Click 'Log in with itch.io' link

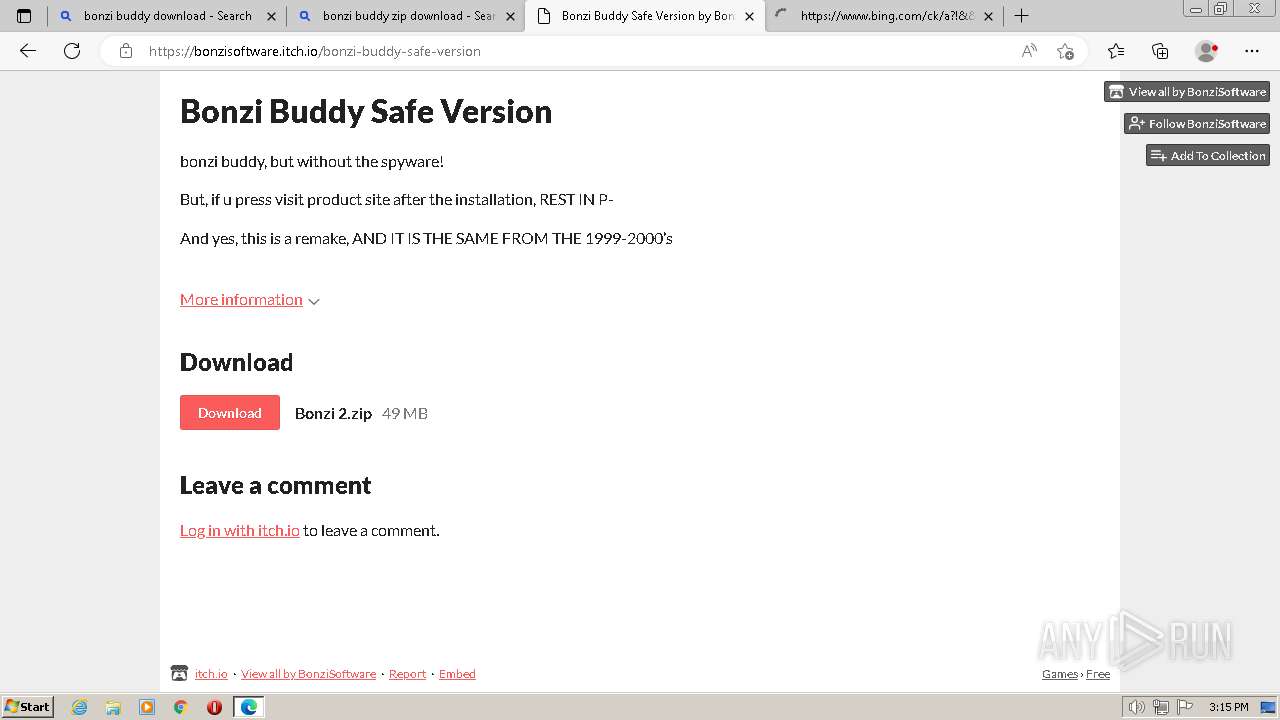(240, 531)
